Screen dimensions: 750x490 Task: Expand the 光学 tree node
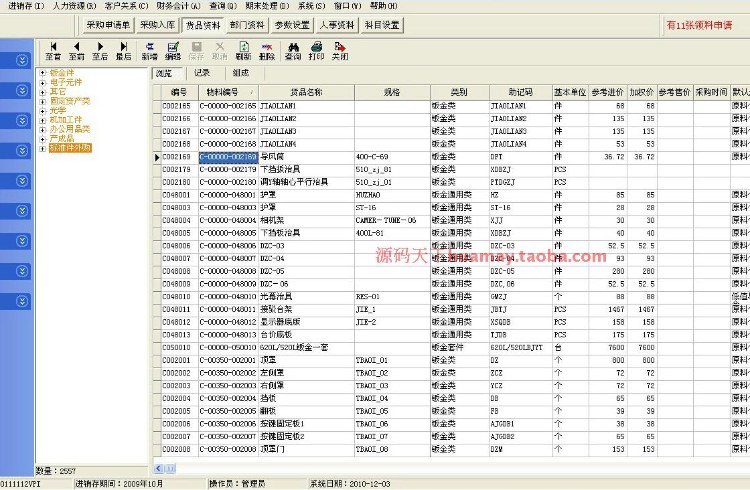click(x=43, y=111)
